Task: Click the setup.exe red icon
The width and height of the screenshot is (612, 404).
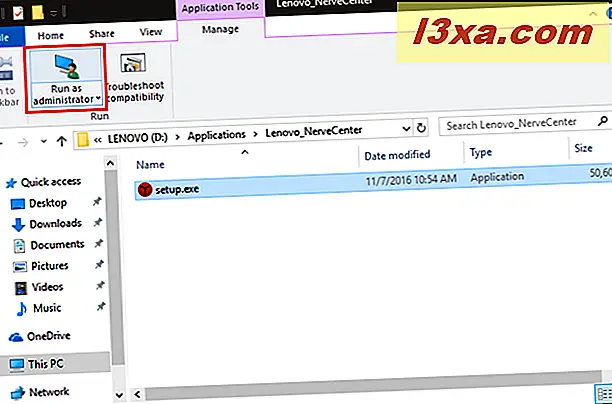Action: pyautogui.click(x=145, y=190)
